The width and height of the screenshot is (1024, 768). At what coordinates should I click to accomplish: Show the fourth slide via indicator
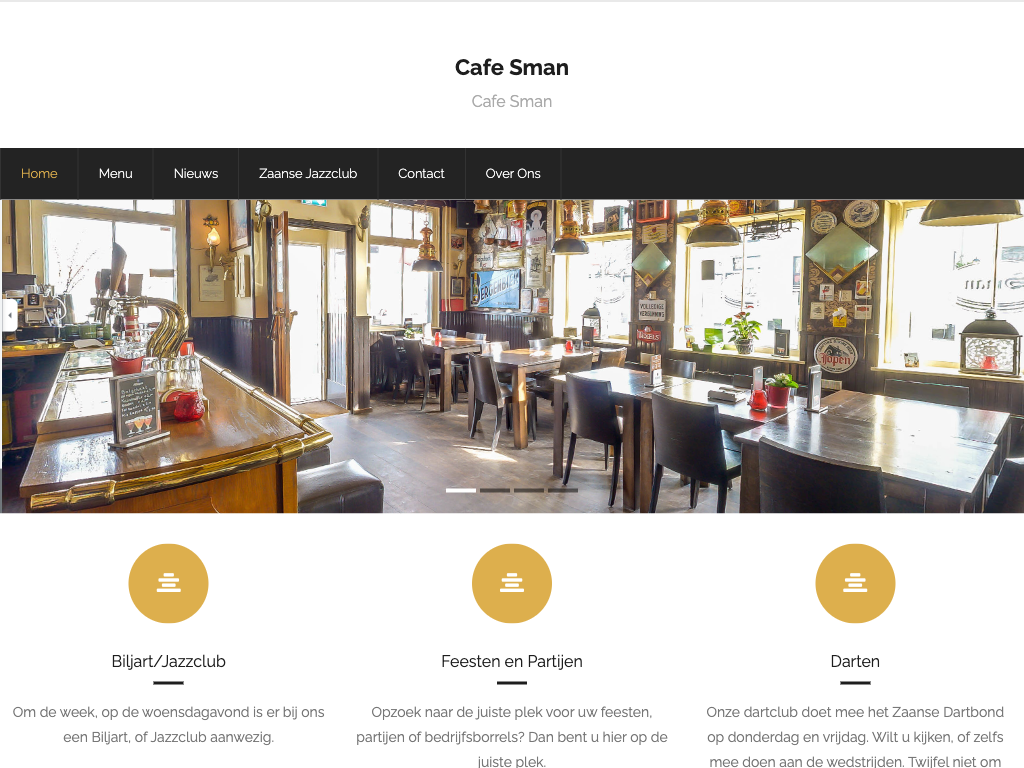563,490
